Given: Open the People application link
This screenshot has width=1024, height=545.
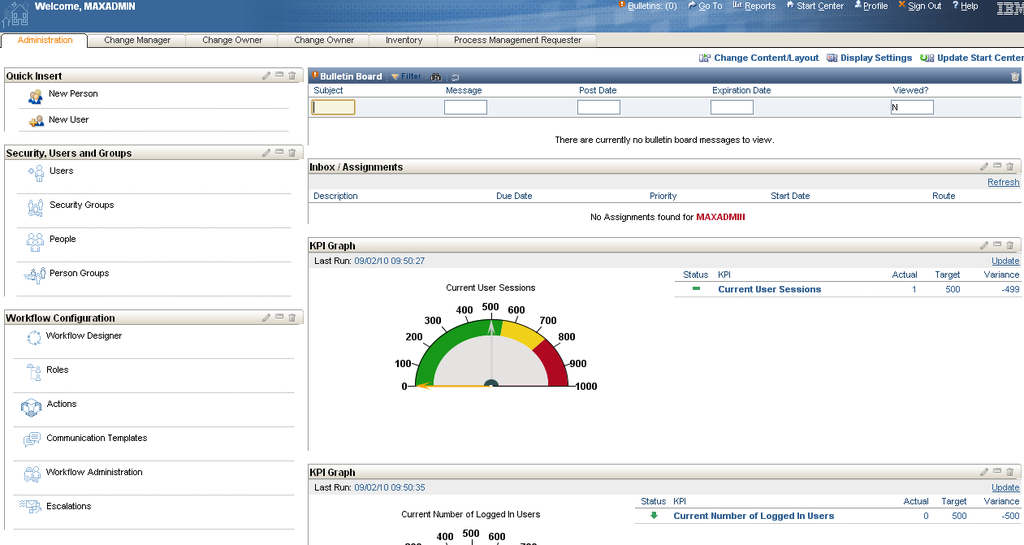Looking at the screenshot, I should 63,239.
